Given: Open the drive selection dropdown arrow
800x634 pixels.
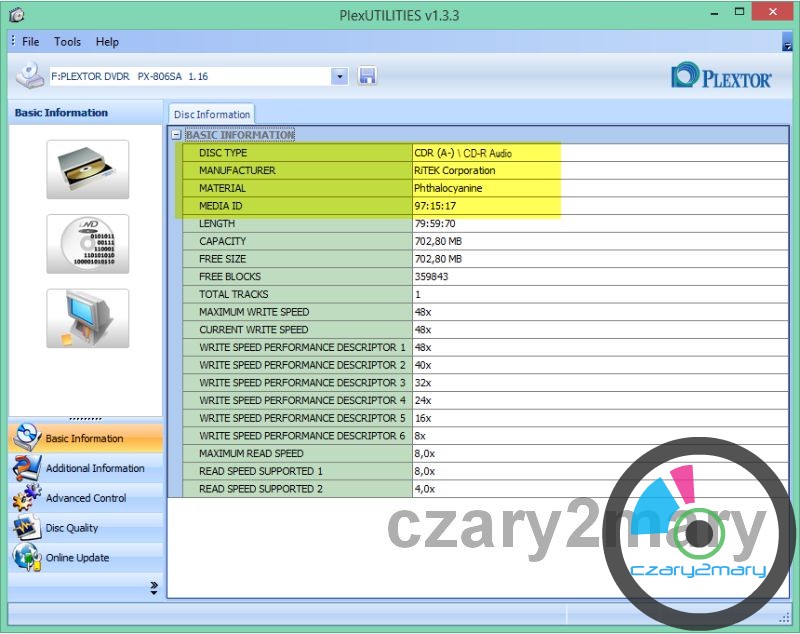Looking at the screenshot, I should [x=339, y=76].
